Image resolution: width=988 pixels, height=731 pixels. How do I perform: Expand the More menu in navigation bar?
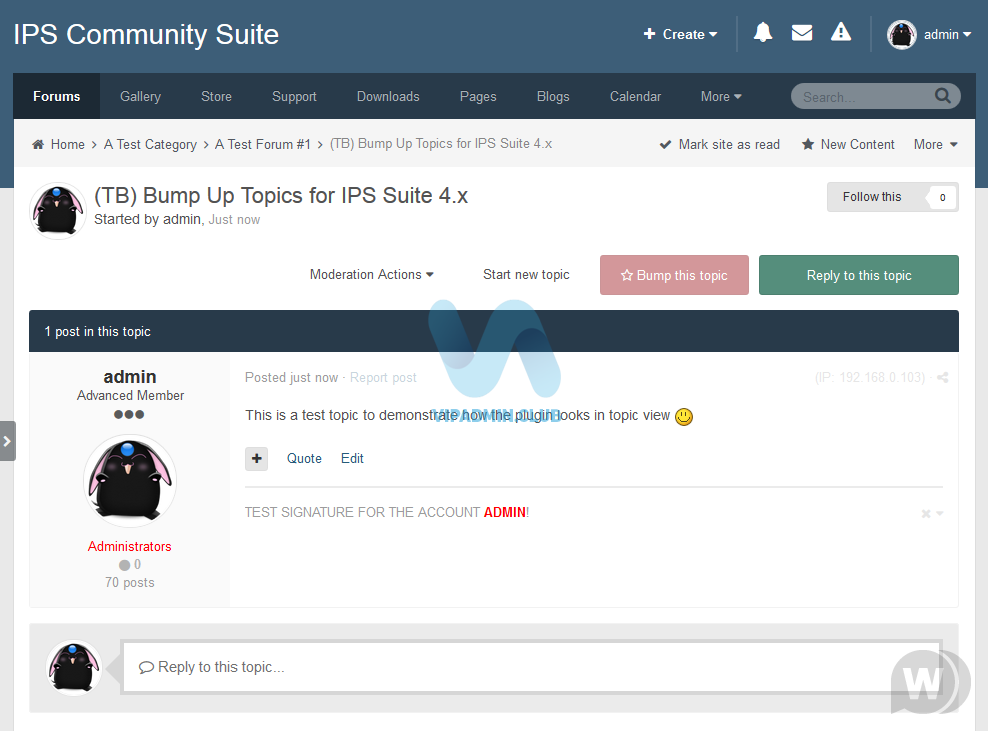[721, 96]
